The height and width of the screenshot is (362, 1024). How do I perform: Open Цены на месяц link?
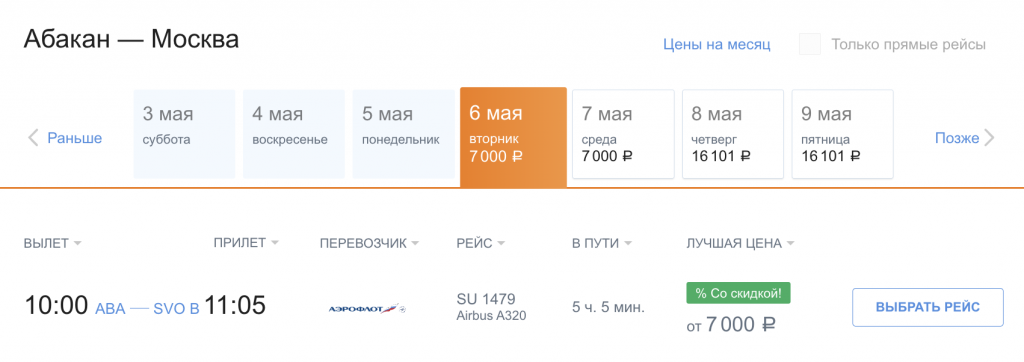(717, 44)
